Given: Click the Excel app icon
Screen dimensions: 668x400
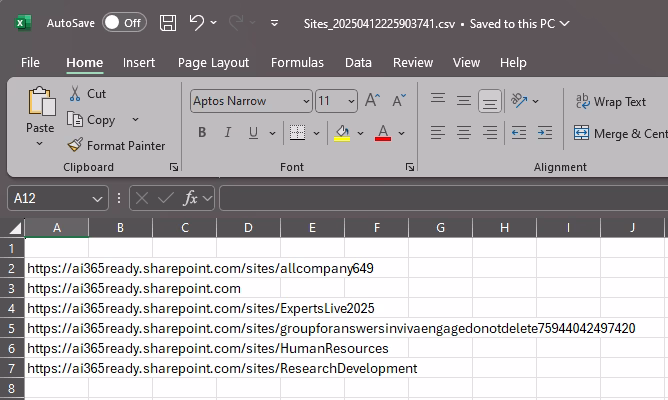Looking at the screenshot, I should tap(23, 23).
